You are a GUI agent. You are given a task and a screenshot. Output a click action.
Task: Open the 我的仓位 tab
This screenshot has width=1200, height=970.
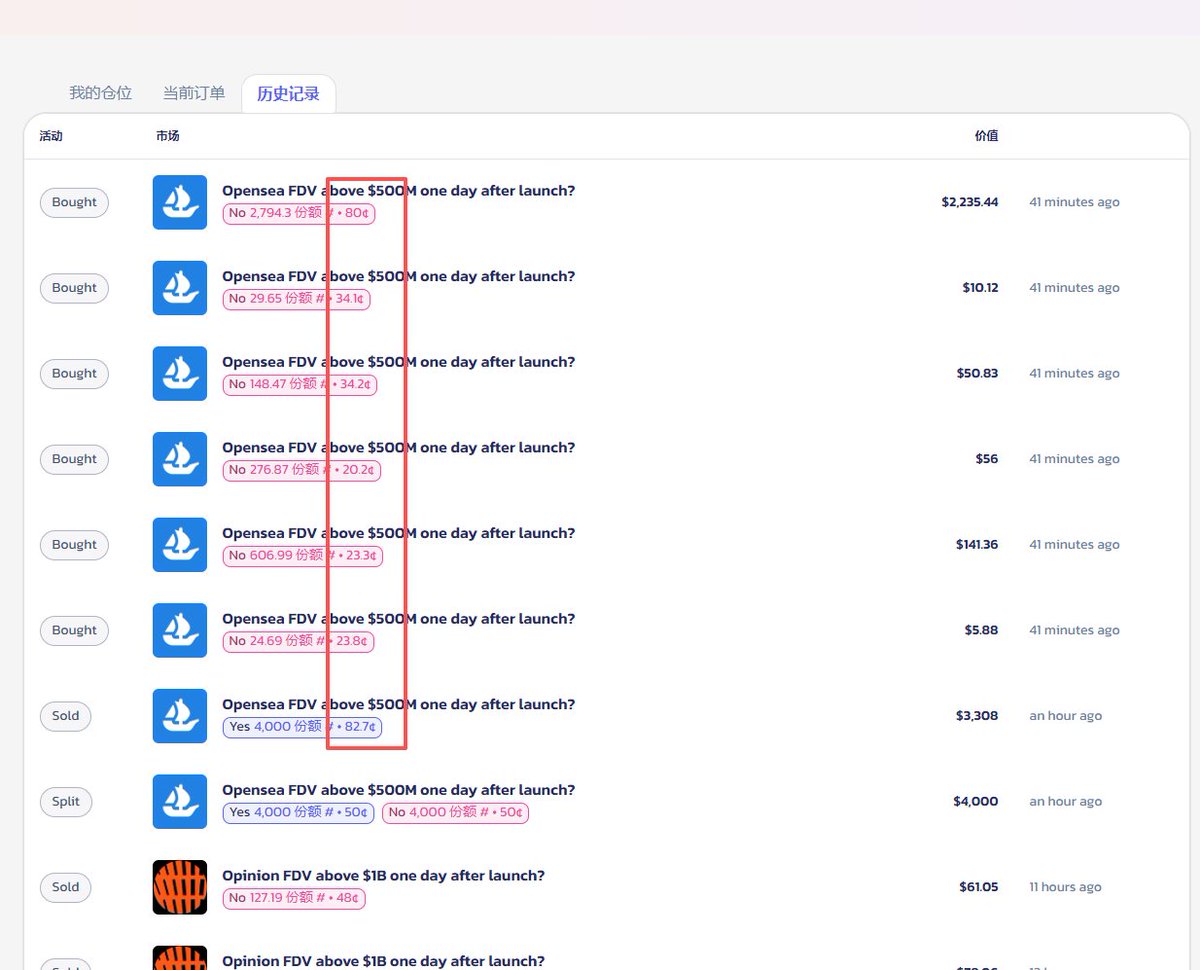(100, 93)
